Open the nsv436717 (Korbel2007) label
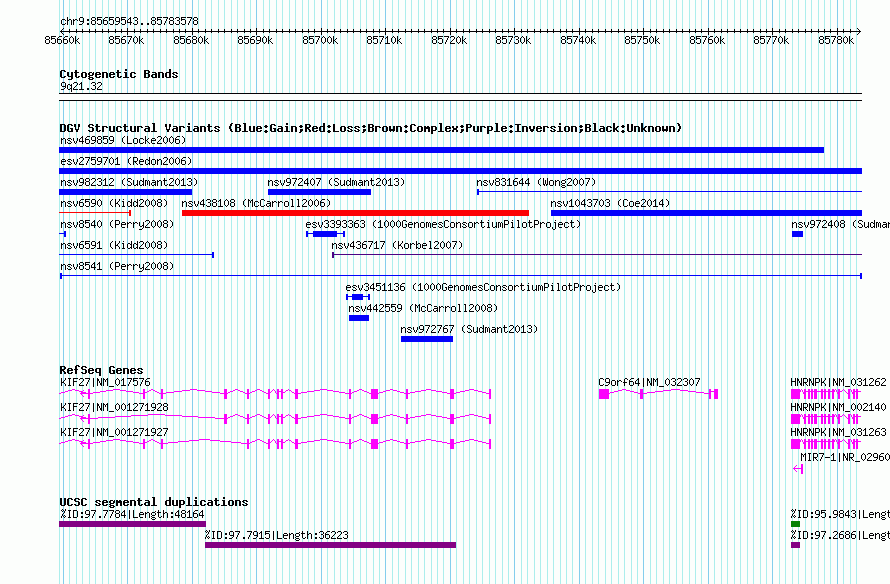This screenshot has height=584, width=890. (397, 245)
